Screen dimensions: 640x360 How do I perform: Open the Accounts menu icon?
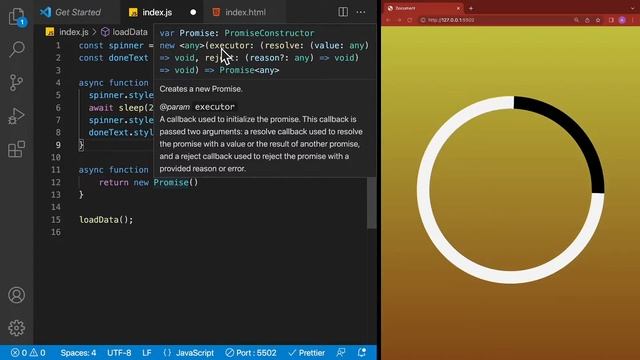[17, 295]
